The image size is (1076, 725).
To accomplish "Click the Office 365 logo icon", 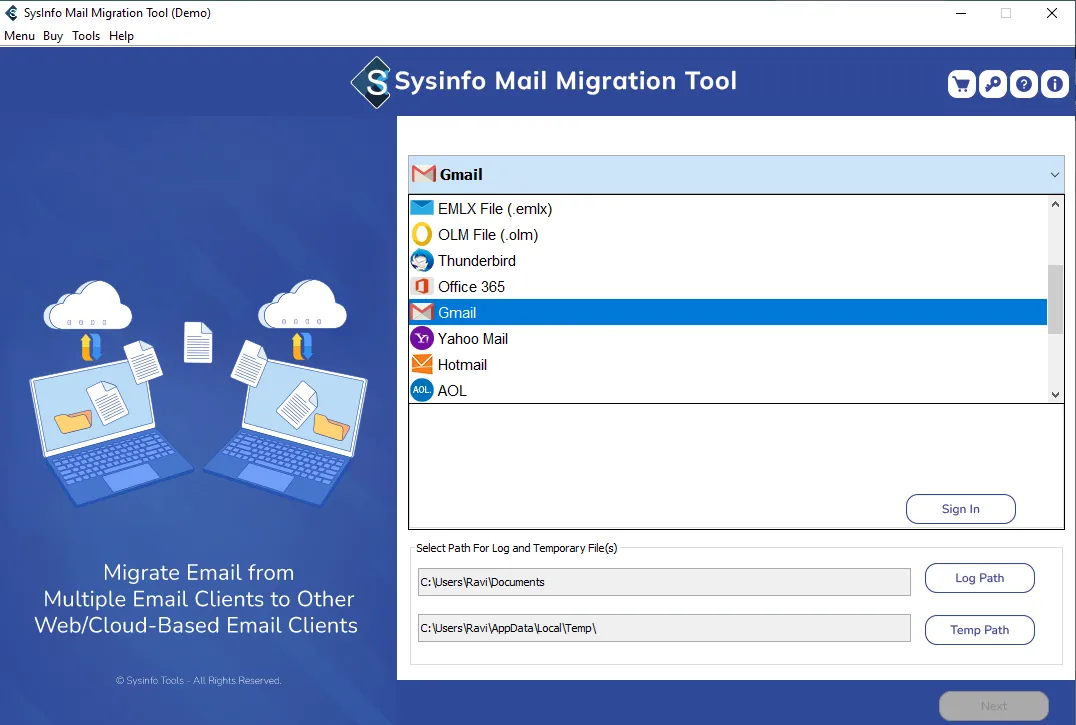I will coord(422,286).
